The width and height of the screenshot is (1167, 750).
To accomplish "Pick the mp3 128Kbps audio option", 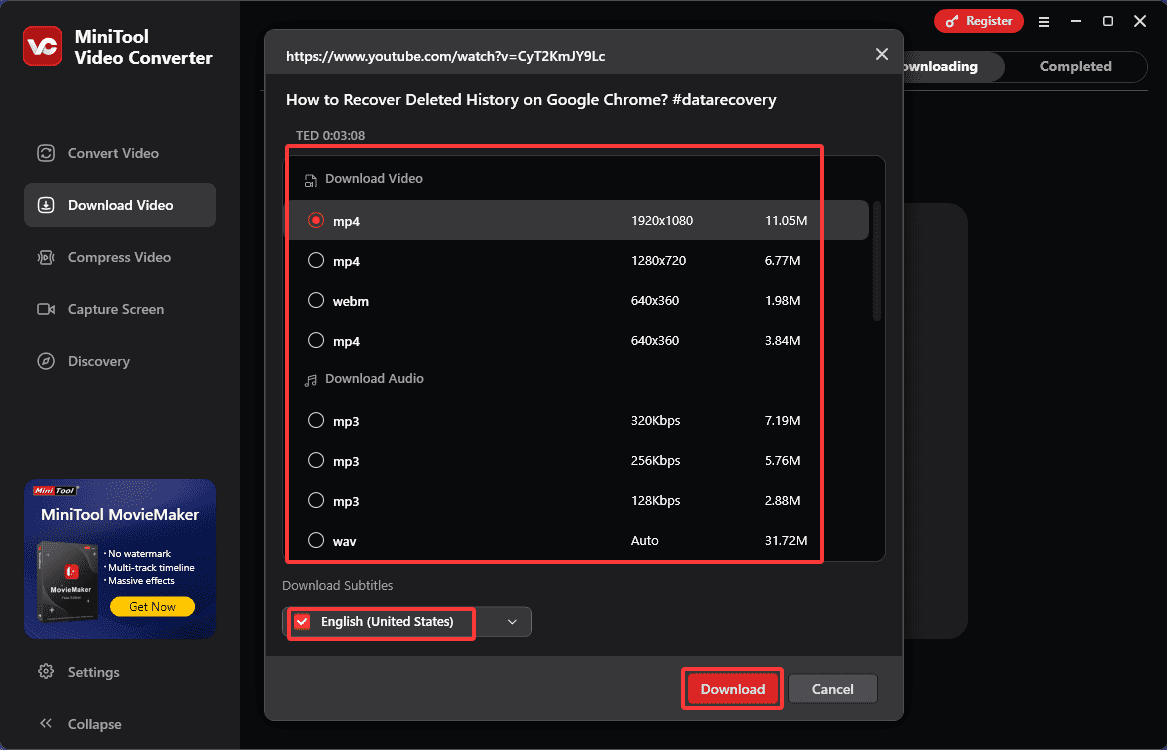I will pos(316,501).
